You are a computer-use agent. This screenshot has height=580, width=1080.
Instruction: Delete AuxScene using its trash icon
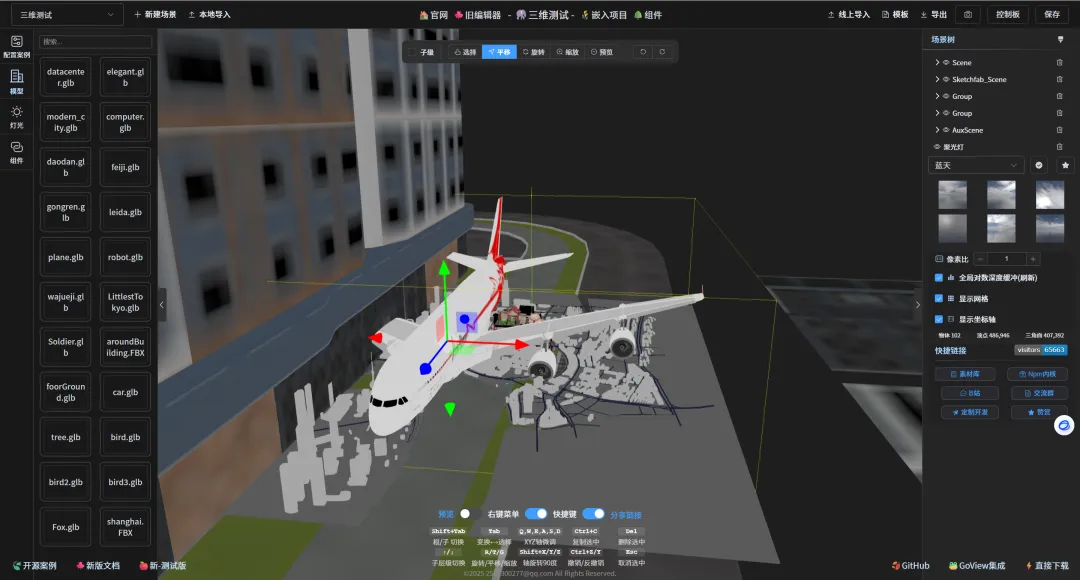[x=1059, y=130]
